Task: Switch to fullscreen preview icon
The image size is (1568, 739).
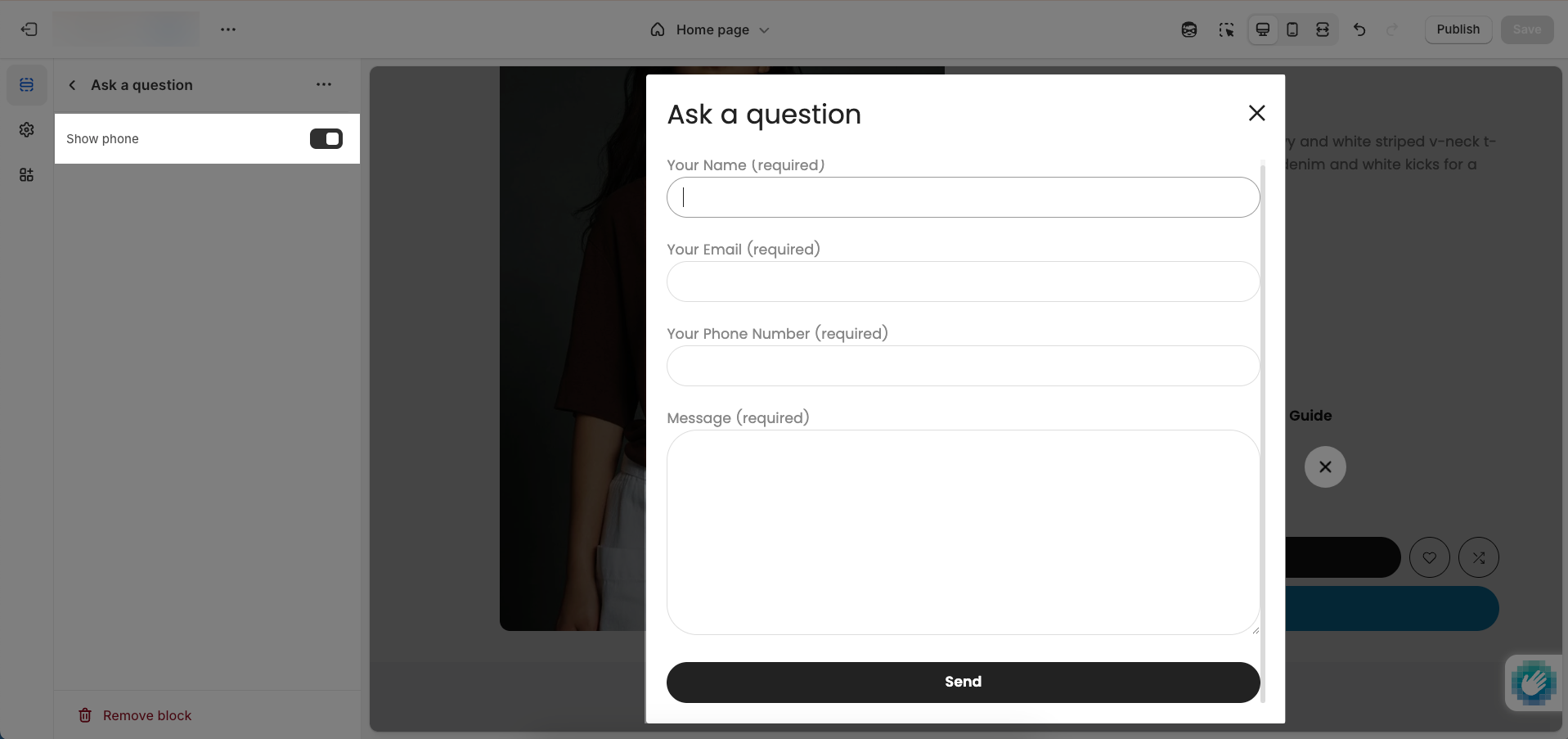Action: (x=1323, y=29)
